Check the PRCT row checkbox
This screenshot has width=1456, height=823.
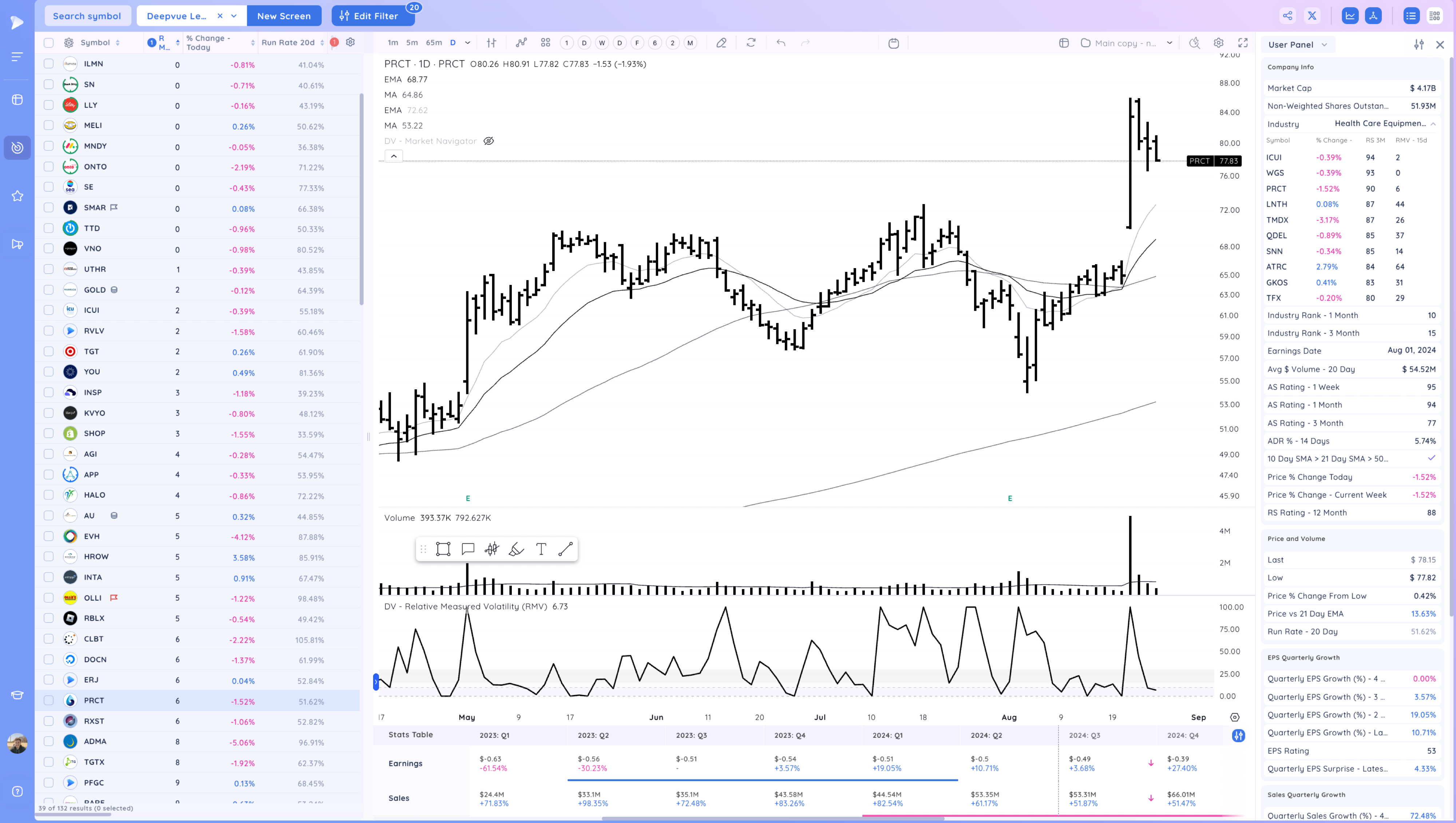pos(49,700)
